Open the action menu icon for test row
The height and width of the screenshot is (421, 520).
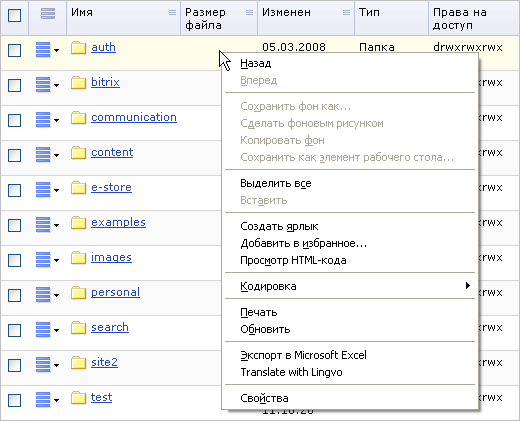47,400
